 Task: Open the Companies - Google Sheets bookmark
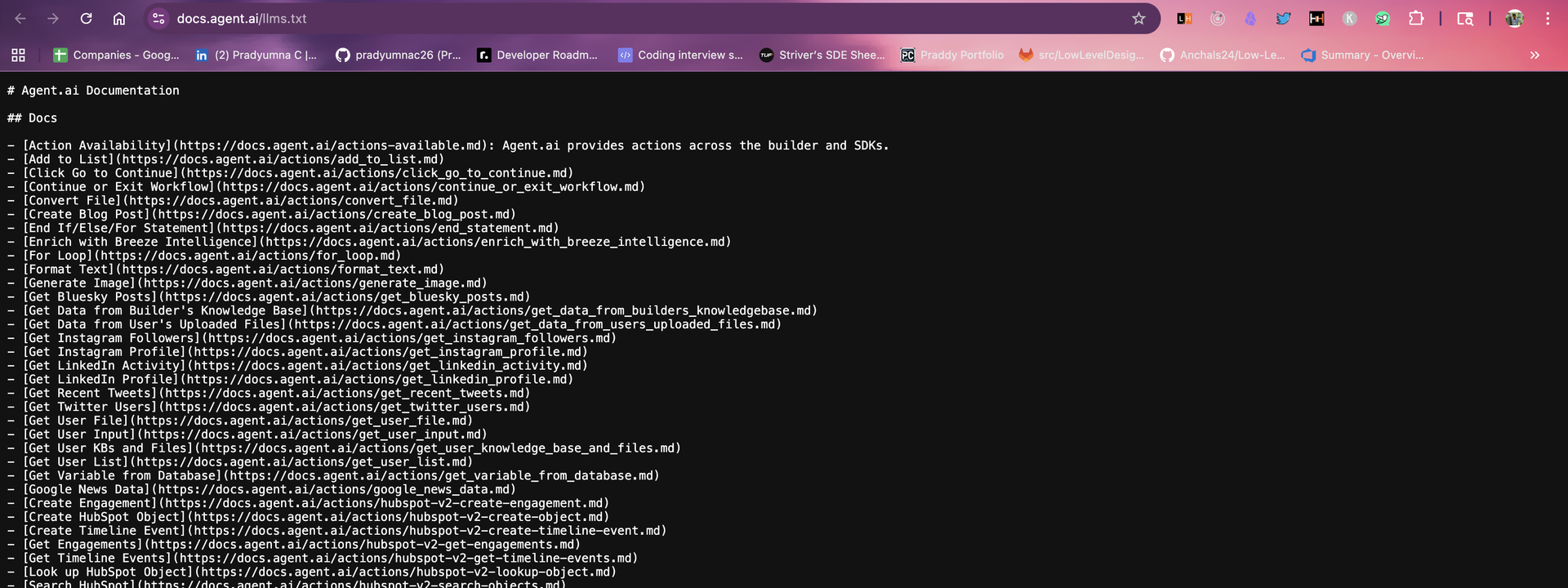point(116,55)
